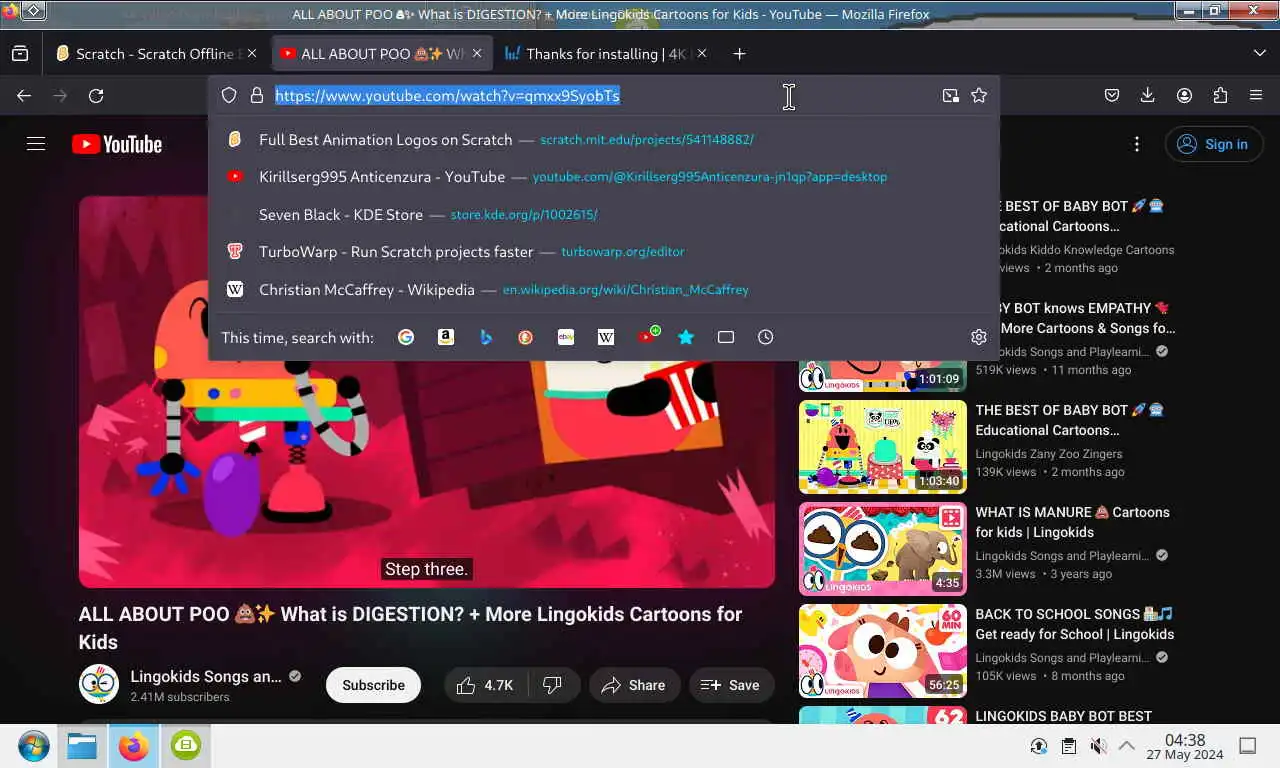
Task: Switch to Thanks for installing 4K tab
Action: [x=605, y=53]
